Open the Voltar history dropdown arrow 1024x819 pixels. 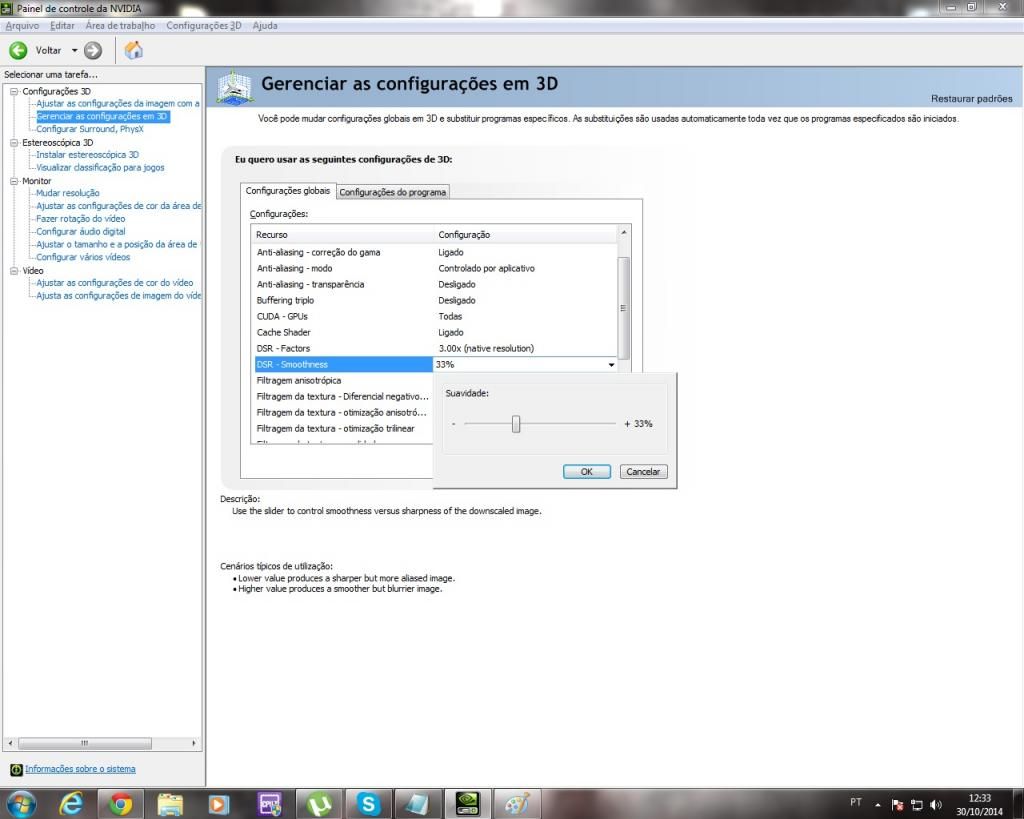(74, 50)
